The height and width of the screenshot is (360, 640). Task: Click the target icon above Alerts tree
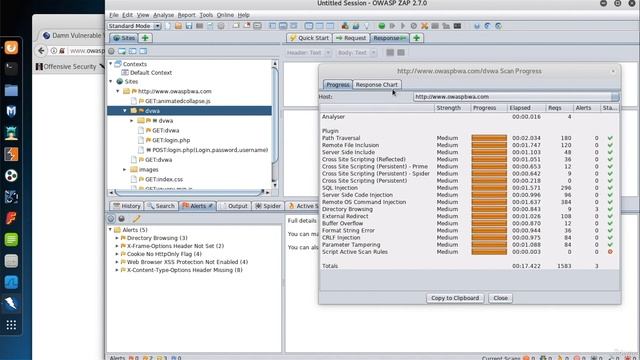[x=111, y=219]
